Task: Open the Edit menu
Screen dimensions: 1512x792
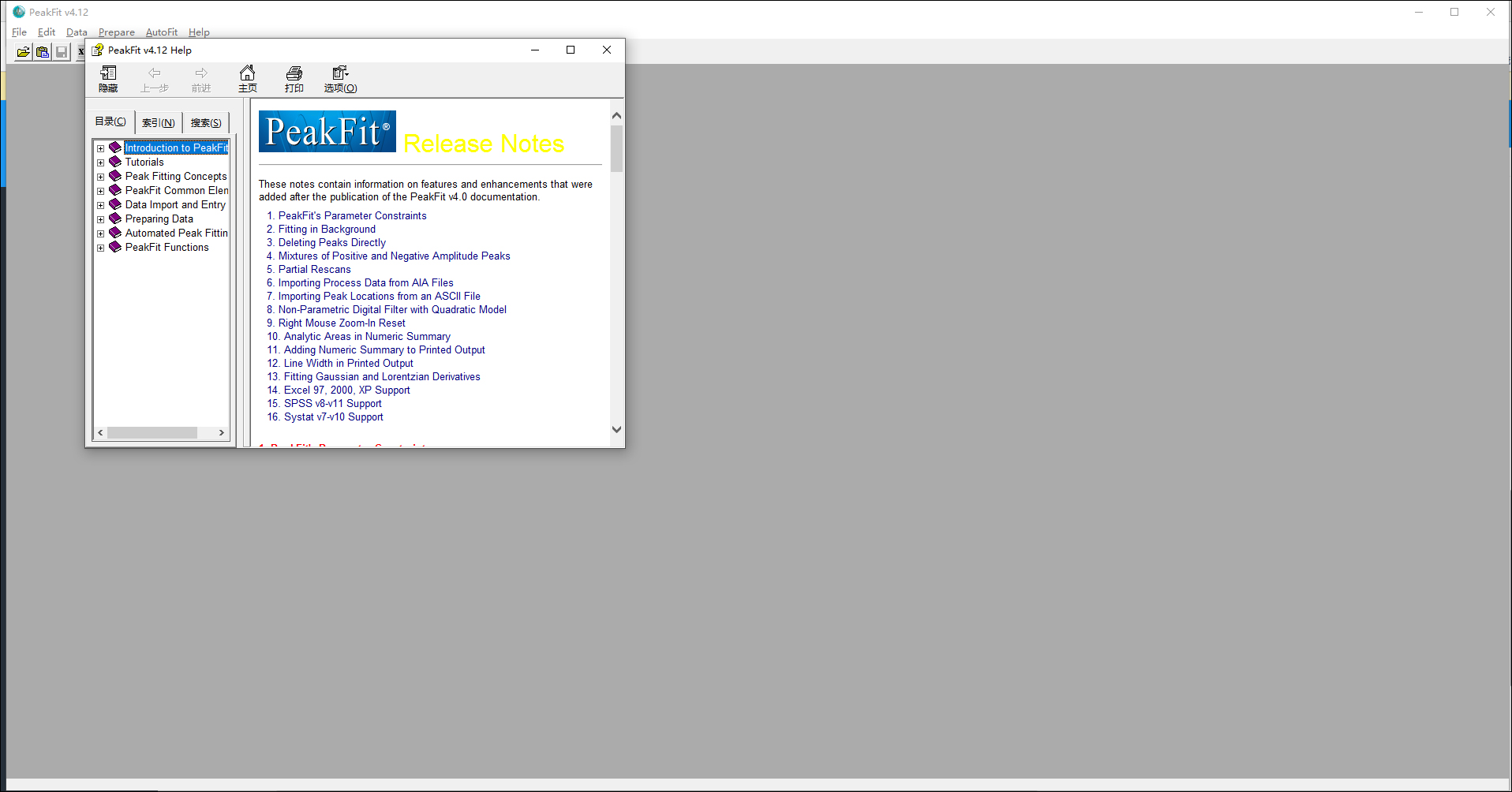Action: click(x=47, y=32)
